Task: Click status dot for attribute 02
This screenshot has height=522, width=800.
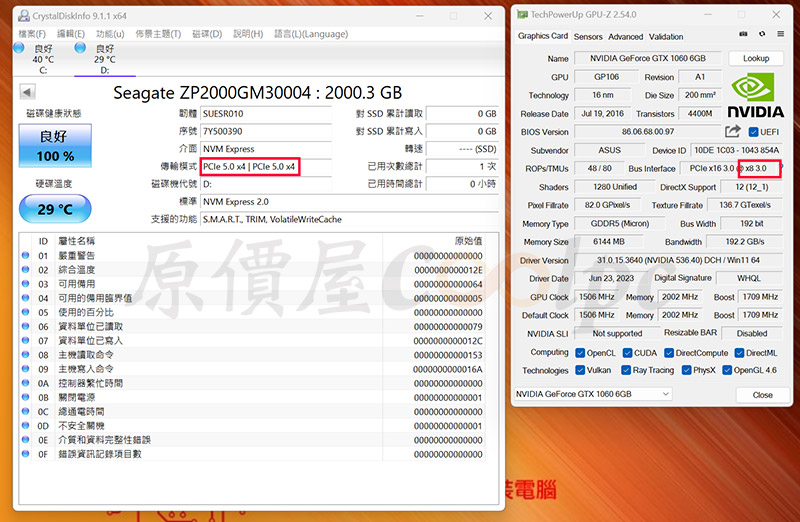Action: (26, 269)
